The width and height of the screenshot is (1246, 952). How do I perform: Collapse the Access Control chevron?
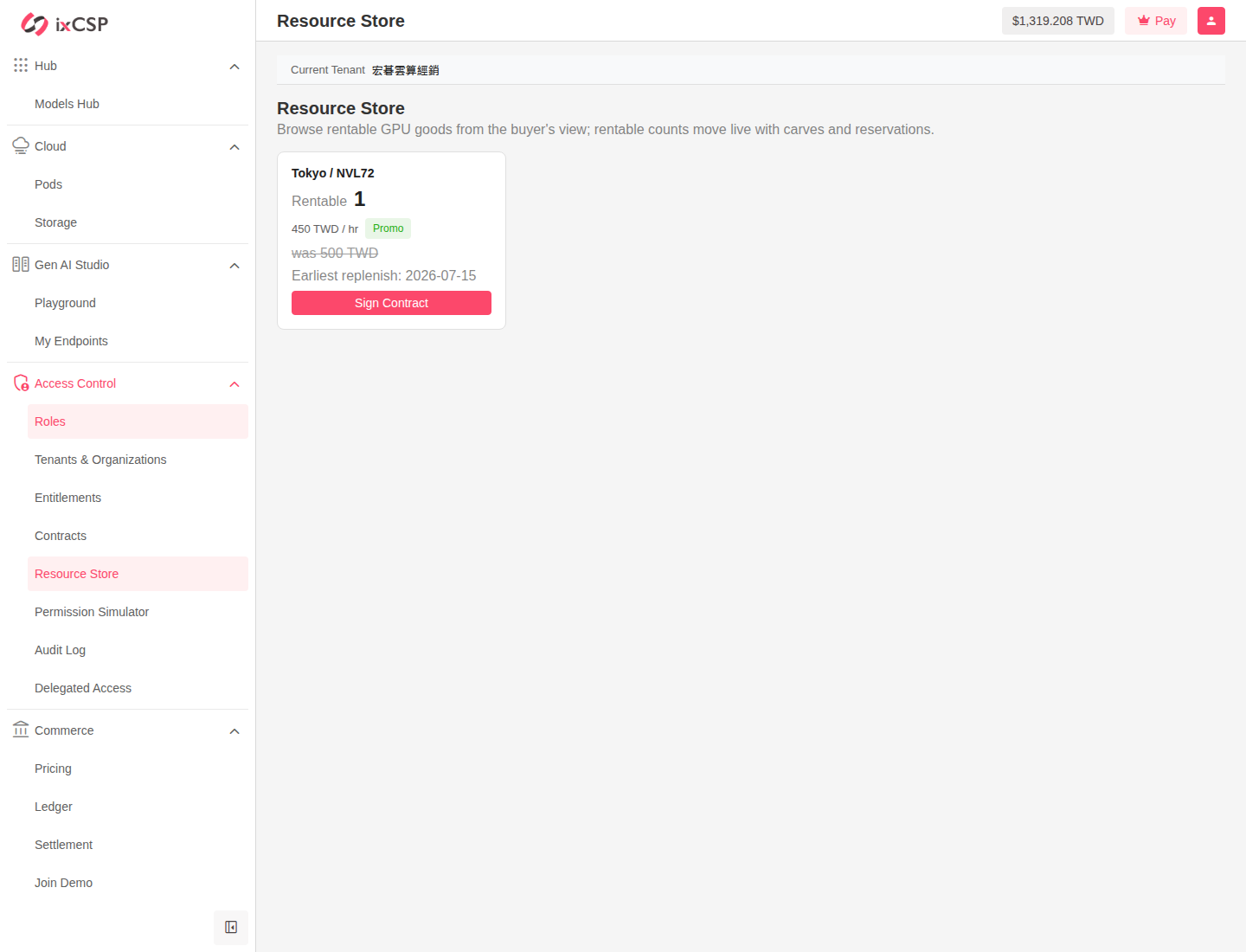pos(234,384)
